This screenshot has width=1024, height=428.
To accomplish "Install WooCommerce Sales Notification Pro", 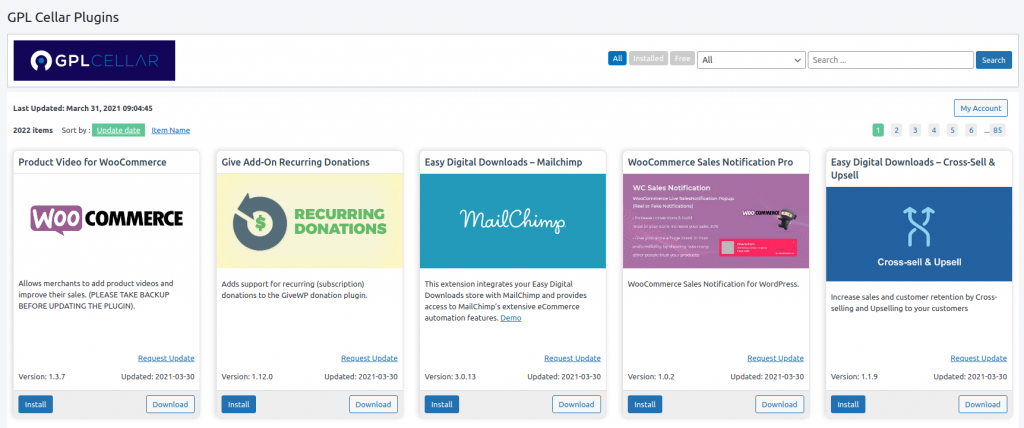I will 645,404.
